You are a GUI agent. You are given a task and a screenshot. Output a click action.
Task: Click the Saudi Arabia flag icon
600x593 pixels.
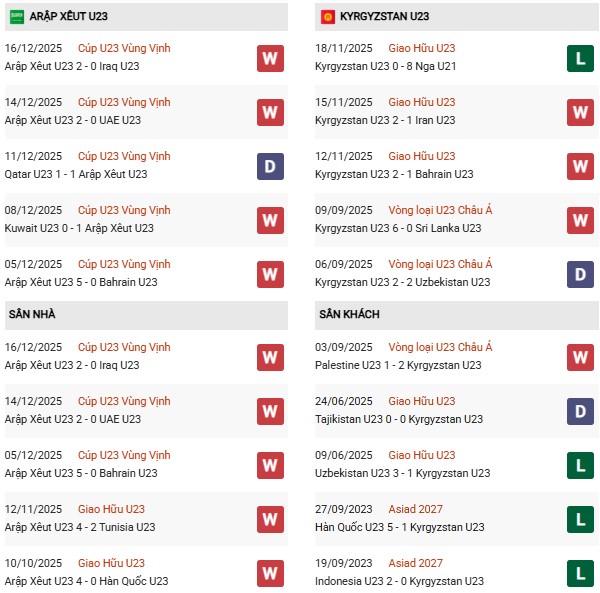pyautogui.click(x=17, y=16)
